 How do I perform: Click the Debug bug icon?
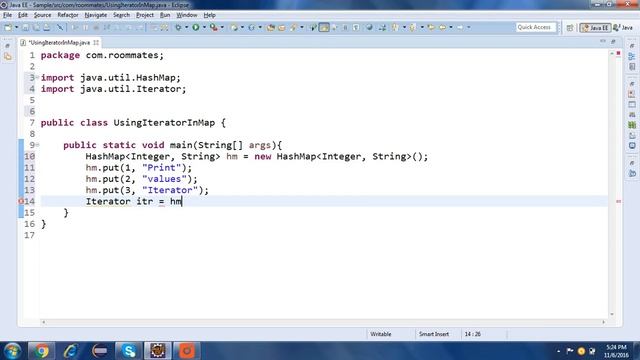point(178,27)
